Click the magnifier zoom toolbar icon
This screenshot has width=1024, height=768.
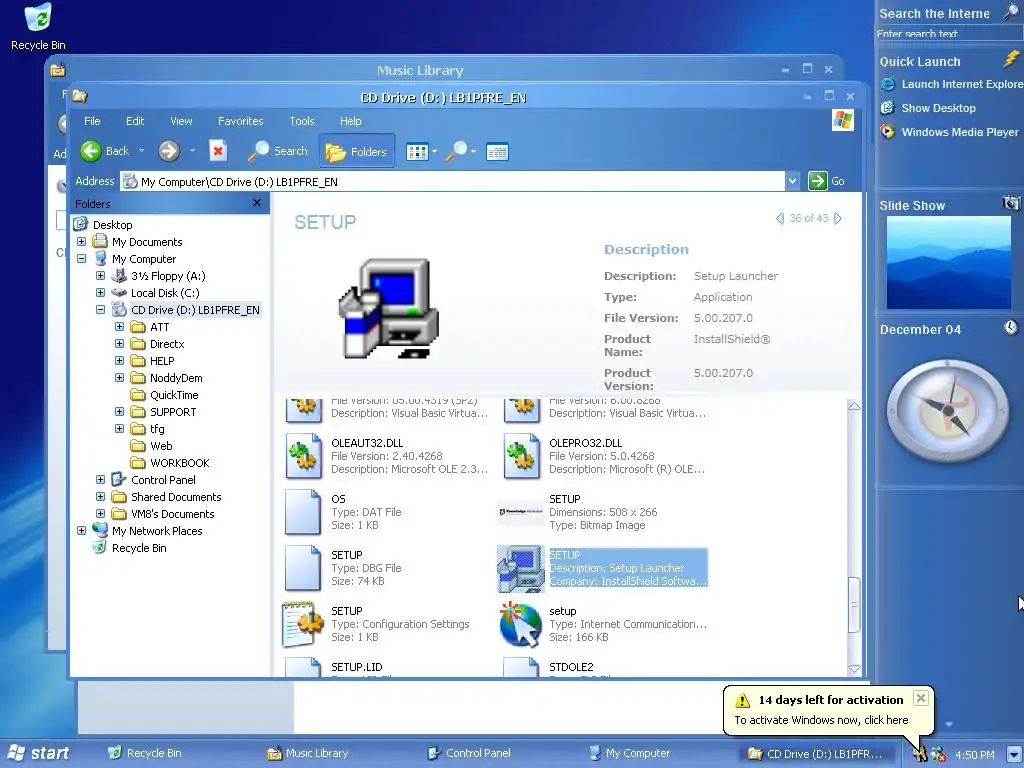click(456, 151)
